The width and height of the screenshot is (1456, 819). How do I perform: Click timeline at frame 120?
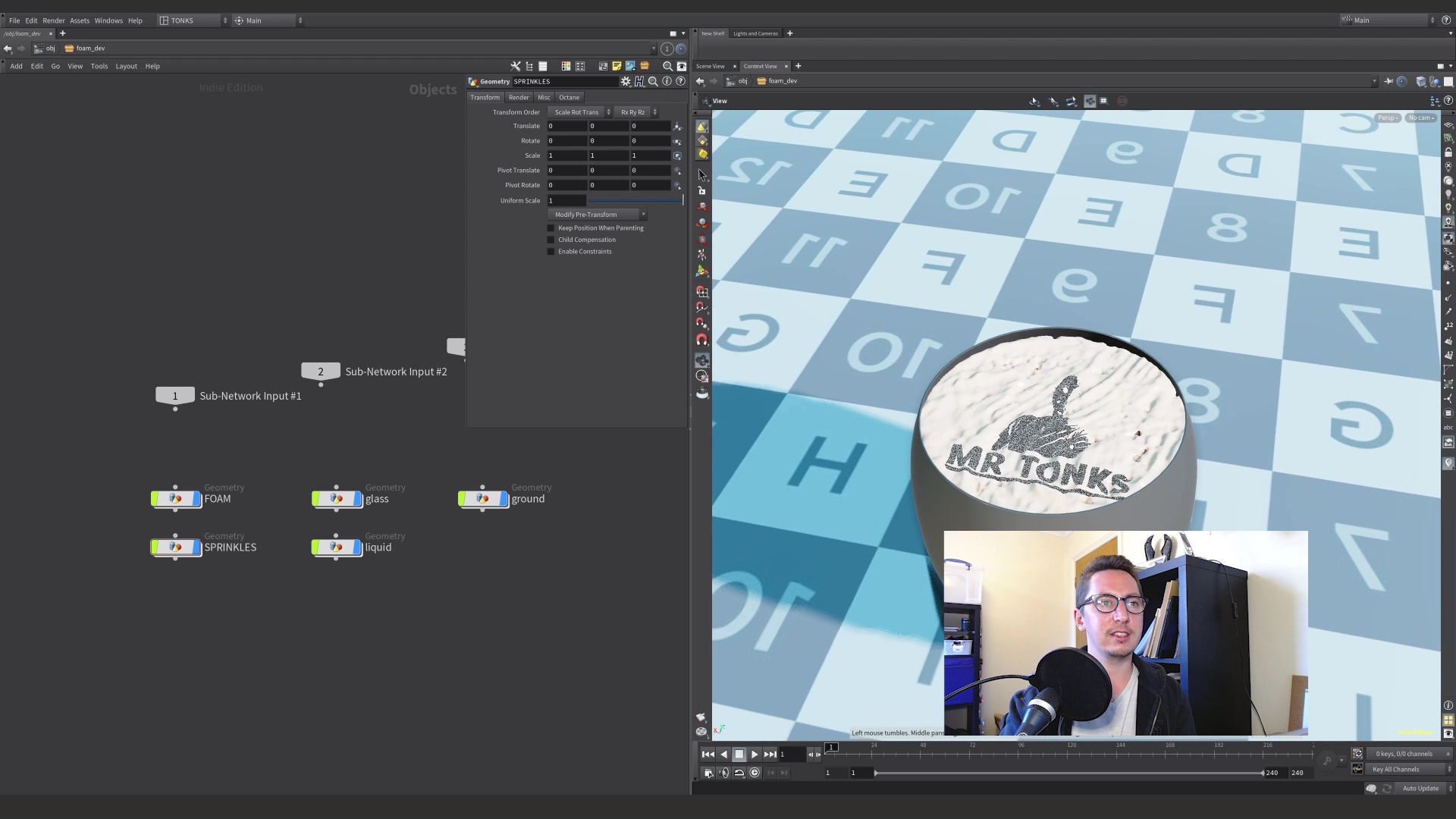(x=1071, y=751)
